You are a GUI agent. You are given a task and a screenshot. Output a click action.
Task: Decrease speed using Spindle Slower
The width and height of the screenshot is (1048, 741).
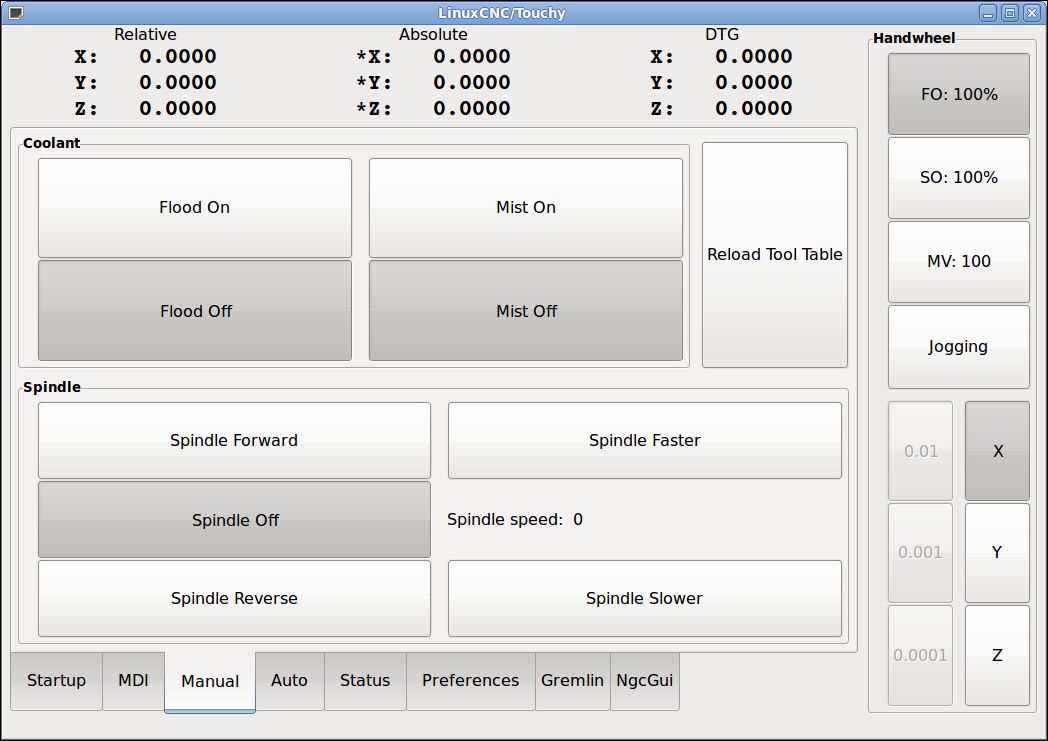pyautogui.click(x=644, y=599)
